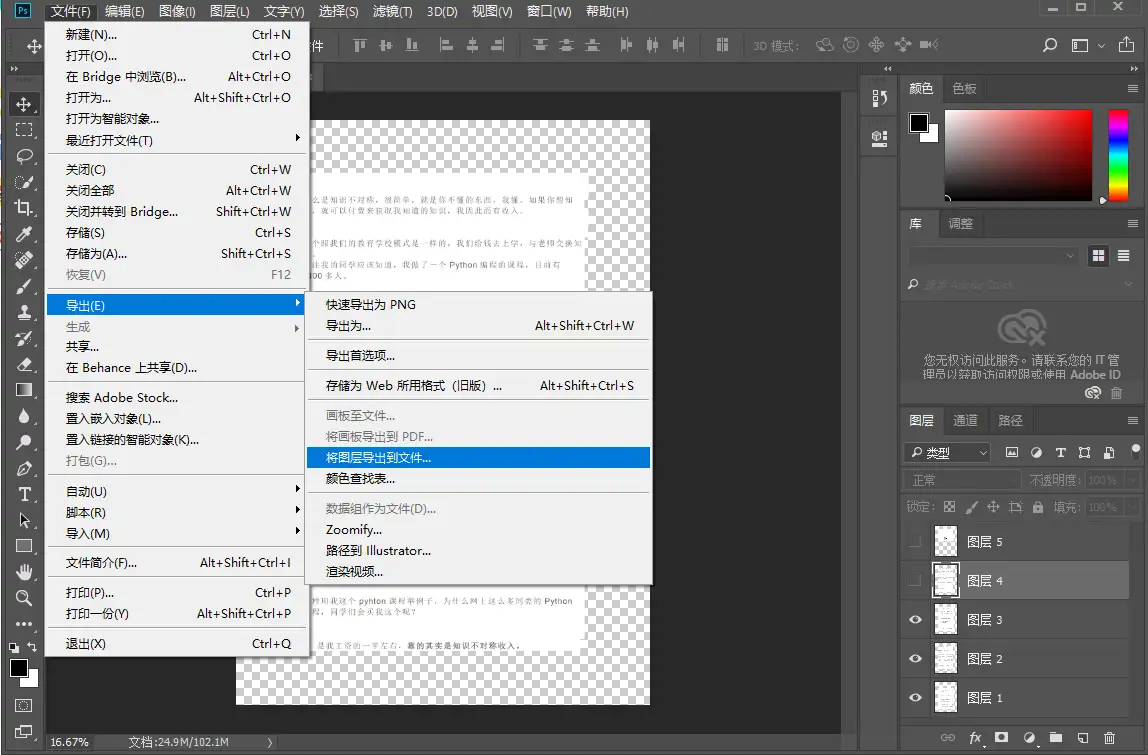Open the 类型 layer filter dropdown
1148x755 pixels.
coord(946,453)
